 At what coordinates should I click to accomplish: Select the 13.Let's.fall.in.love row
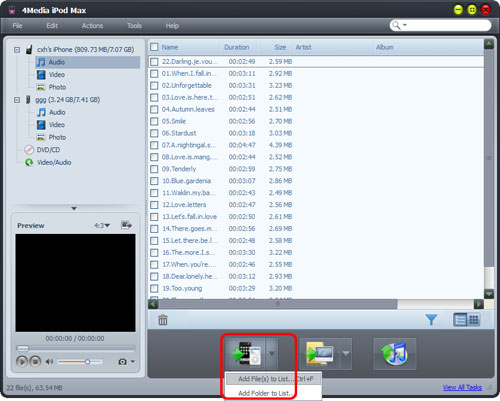click(x=316, y=217)
